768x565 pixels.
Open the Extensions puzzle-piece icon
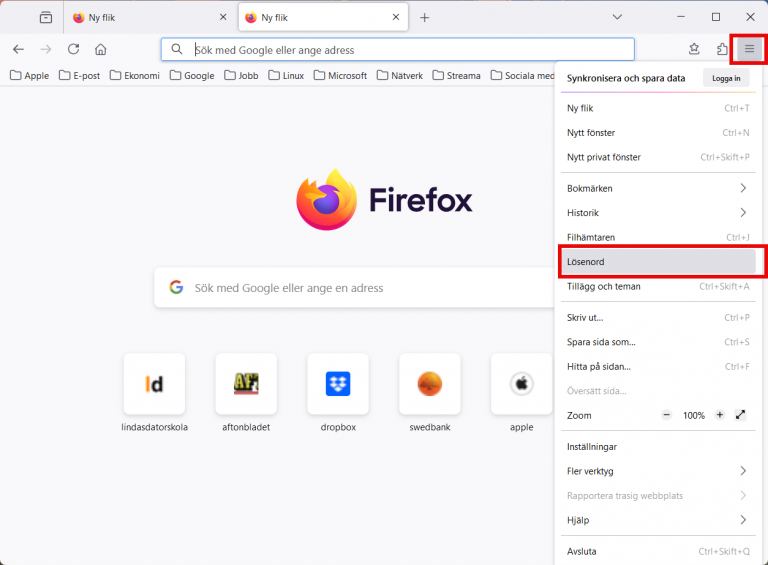pyautogui.click(x=723, y=49)
